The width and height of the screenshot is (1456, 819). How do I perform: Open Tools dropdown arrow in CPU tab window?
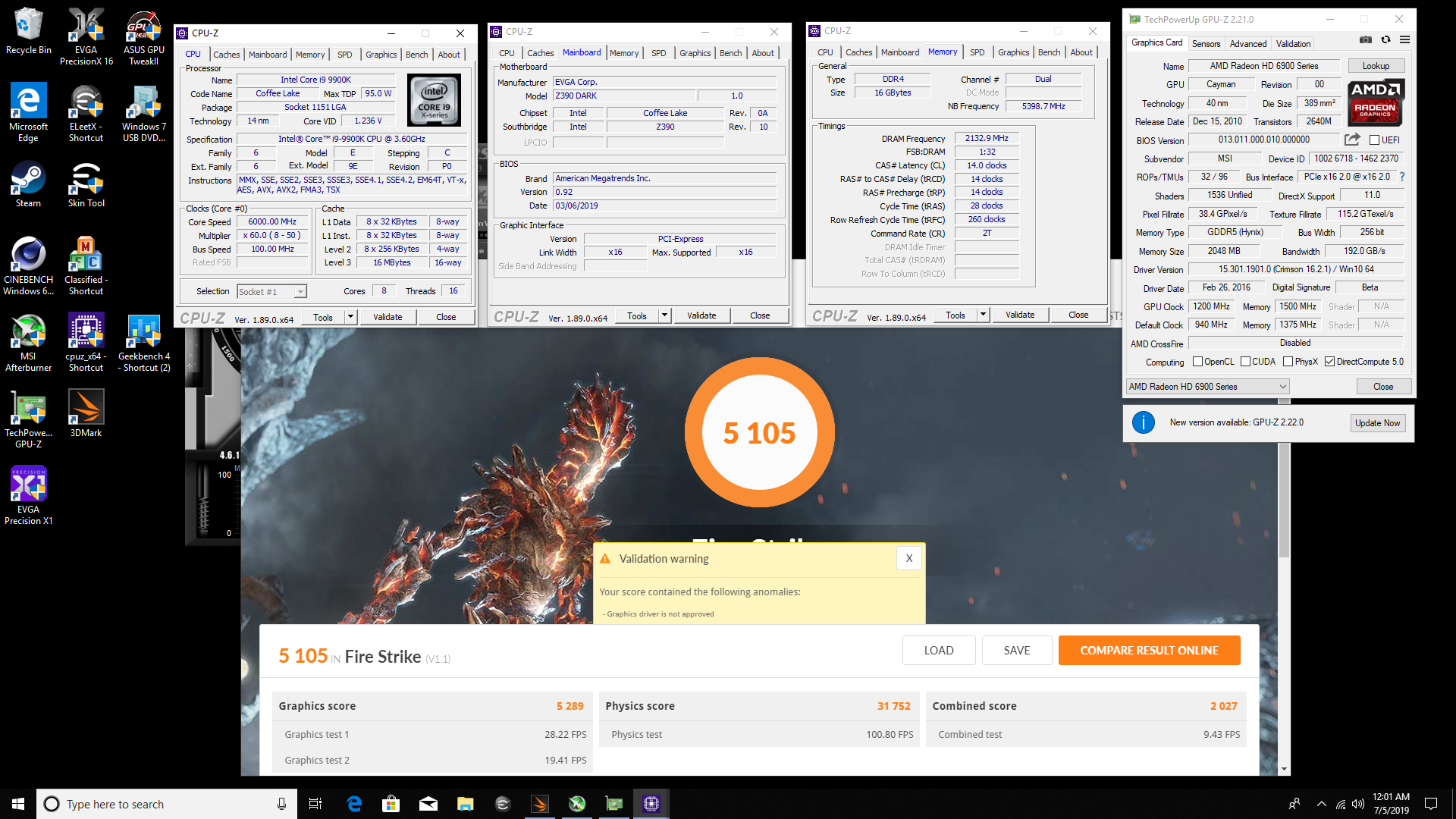pyautogui.click(x=350, y=317)
